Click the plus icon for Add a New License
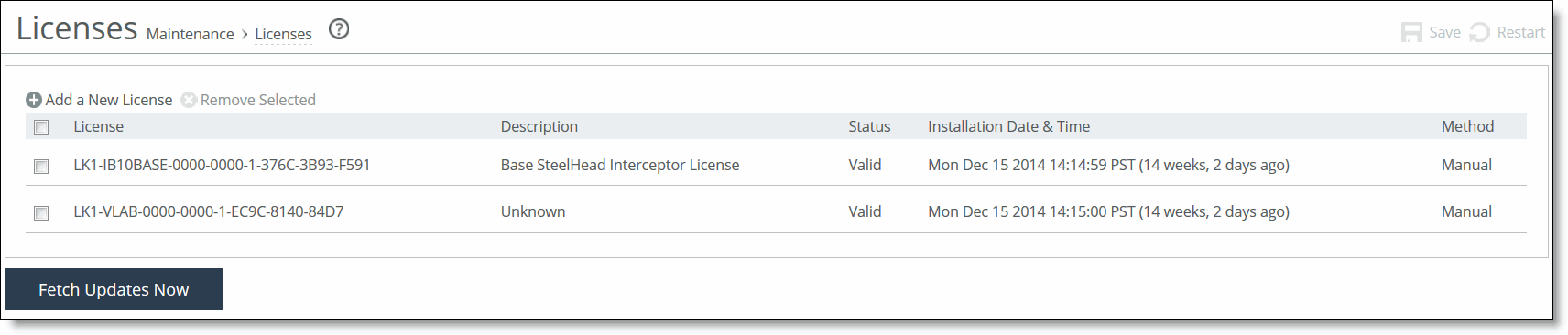 (x=34, y=100)
